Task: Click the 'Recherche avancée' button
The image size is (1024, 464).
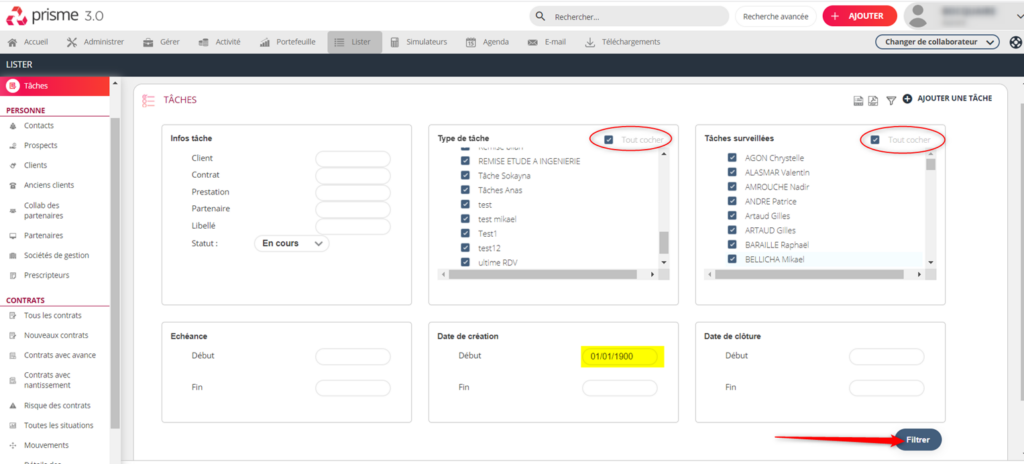Action: pos(774,16)
